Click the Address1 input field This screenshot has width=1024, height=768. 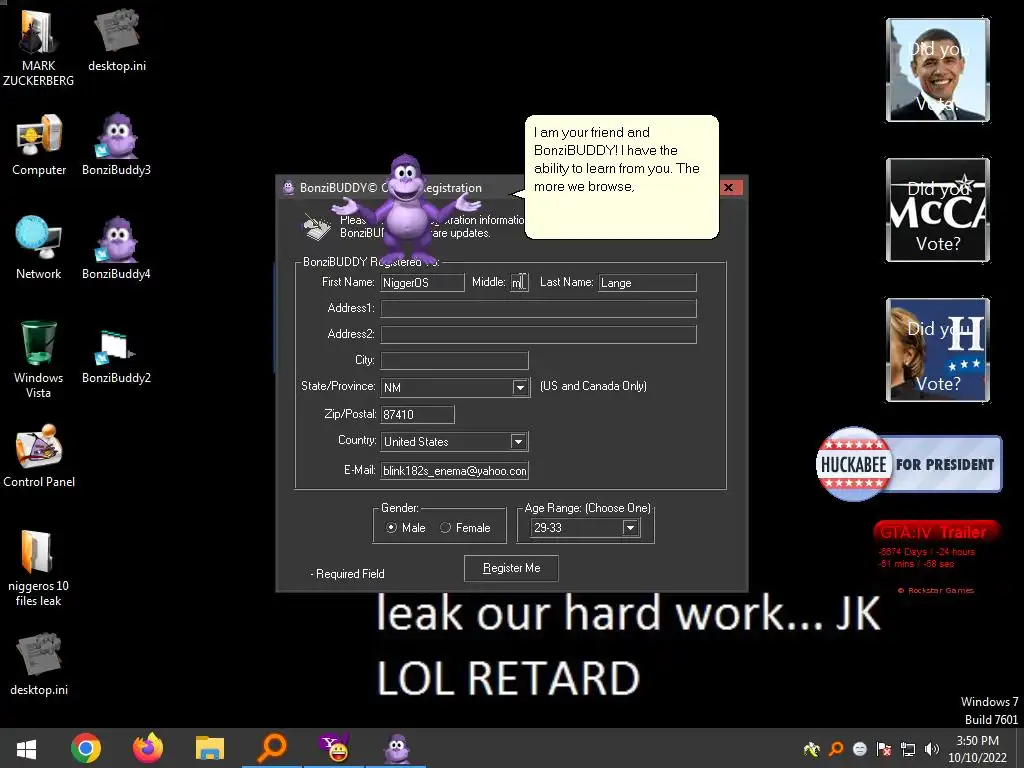point(538,308)
